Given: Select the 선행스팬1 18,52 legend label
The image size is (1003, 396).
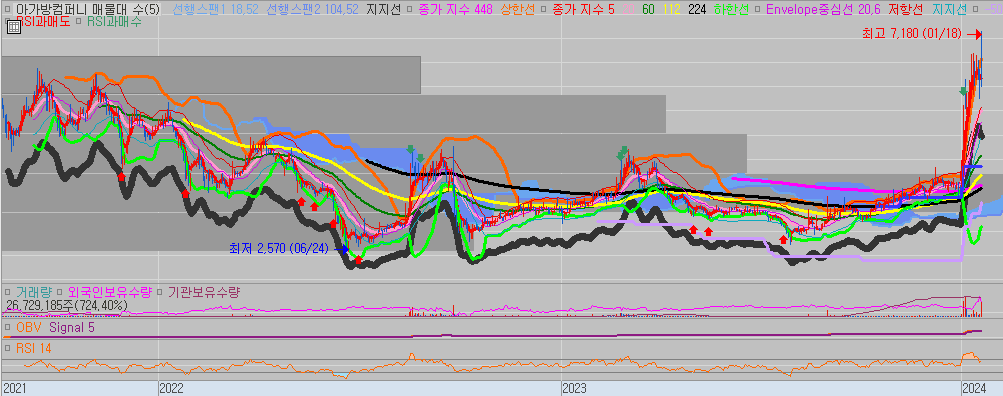Looking at the screenshot, I should point(215,10).
